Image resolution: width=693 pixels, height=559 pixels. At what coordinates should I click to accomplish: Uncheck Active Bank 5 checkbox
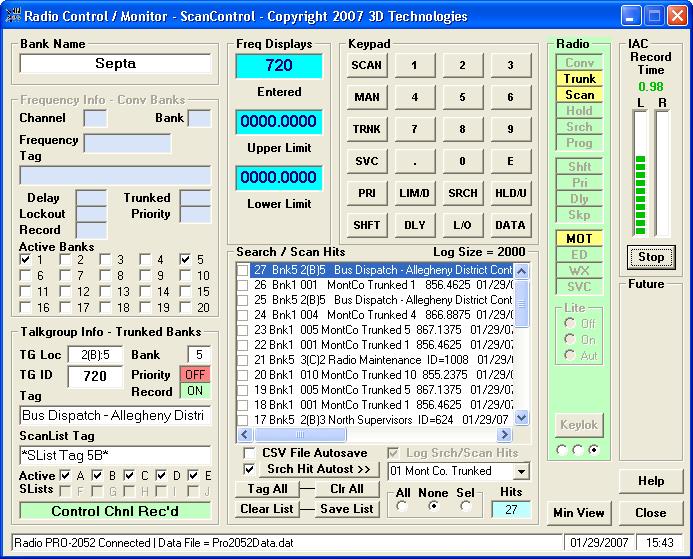[186, 259]
